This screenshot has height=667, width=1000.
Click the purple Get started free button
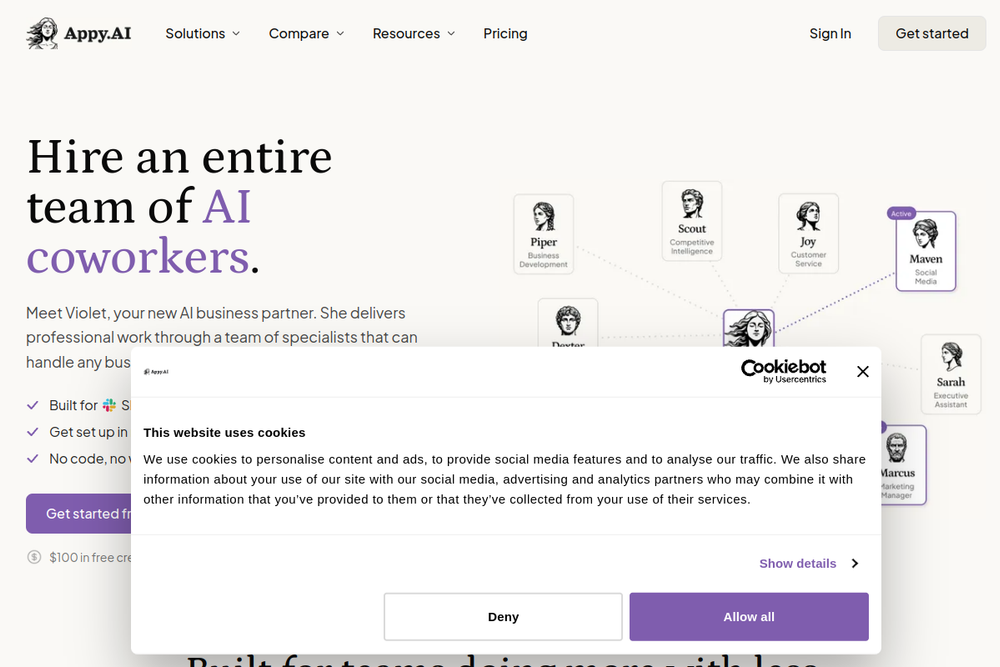(79, 513)
